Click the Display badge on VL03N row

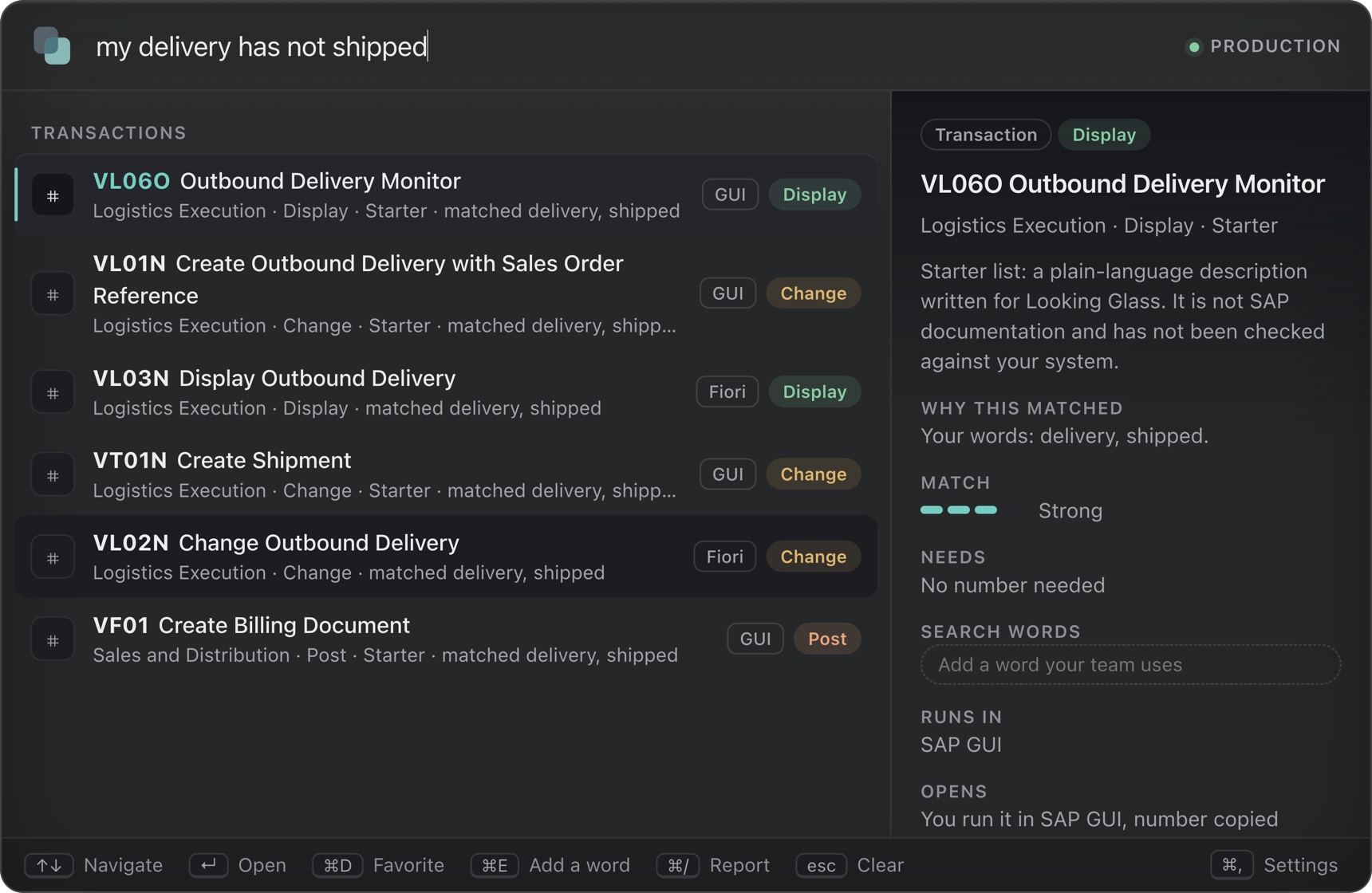[x=814, y=391]
